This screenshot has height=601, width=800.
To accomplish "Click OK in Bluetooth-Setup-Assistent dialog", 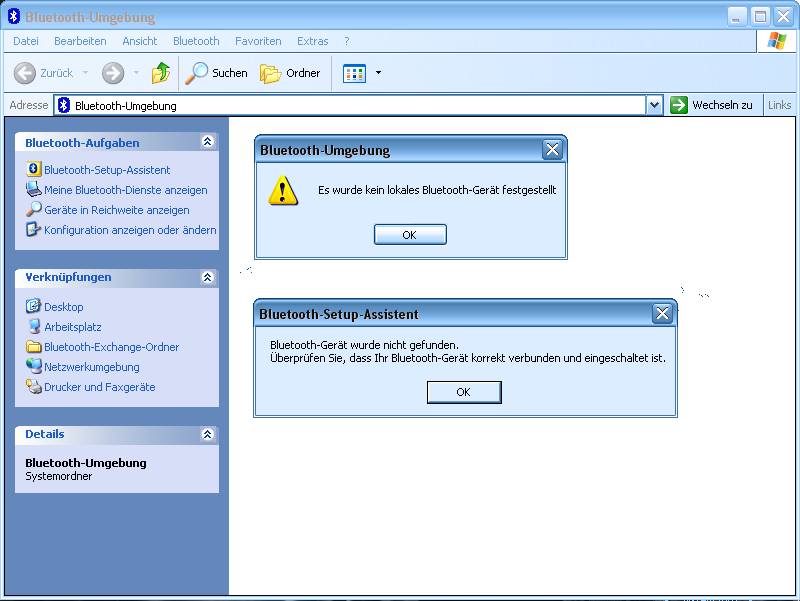I will click(464, 392).
